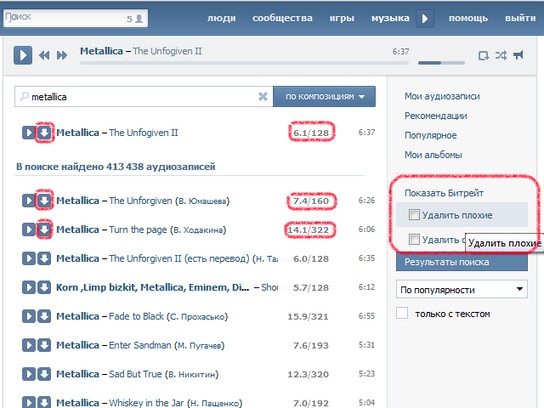Select the Результаты поиска tab
This screenshot has width=544, height=408.
point(462,262)
